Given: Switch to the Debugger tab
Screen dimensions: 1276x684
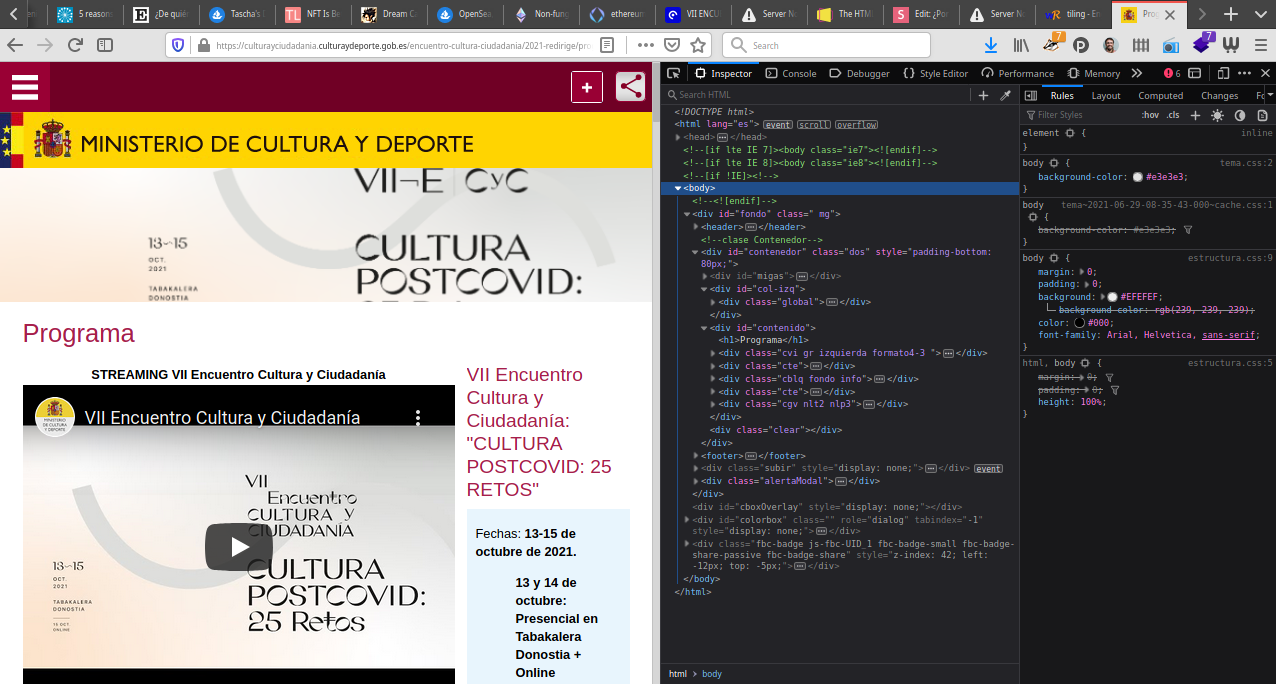Looking at the screenshot, I should click(x=859, y=73).
